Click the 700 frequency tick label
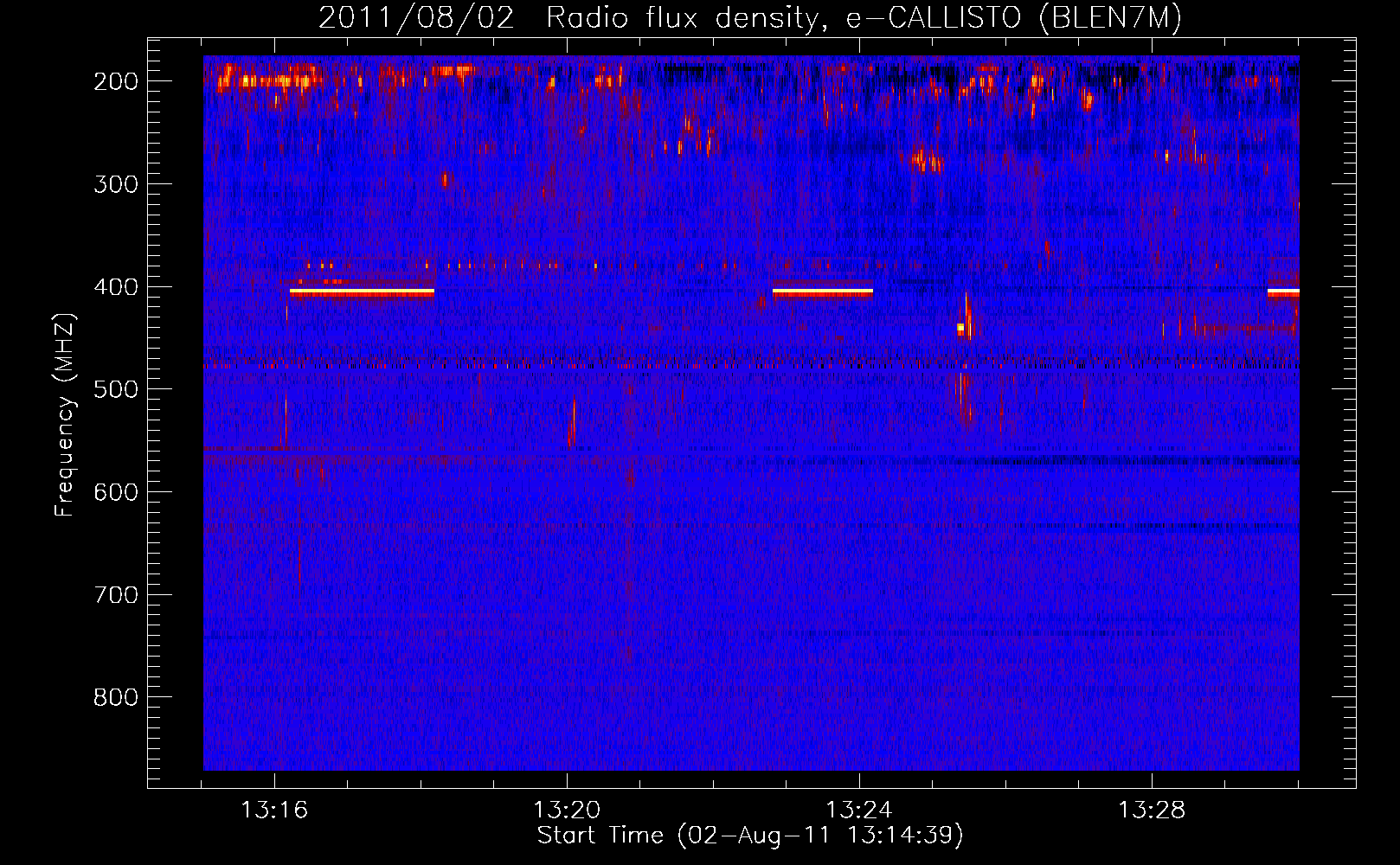This screenshot has height=865, width=1400. tap(116, 595)
